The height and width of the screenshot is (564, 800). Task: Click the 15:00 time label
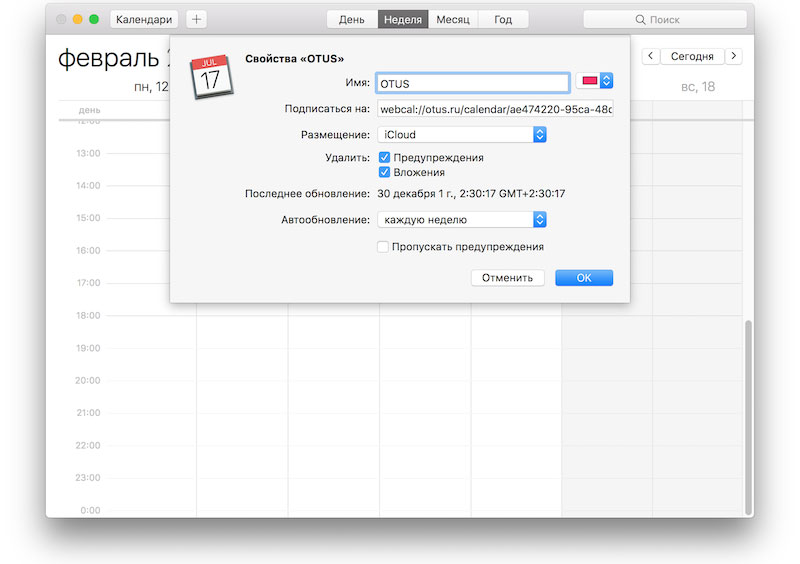pos(88,218)
